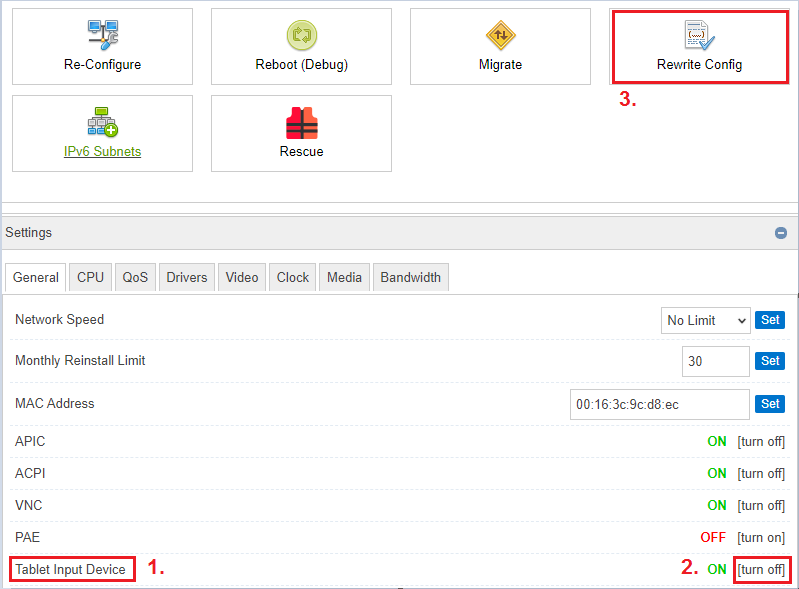Turn on PAE setting

point(761,537)
